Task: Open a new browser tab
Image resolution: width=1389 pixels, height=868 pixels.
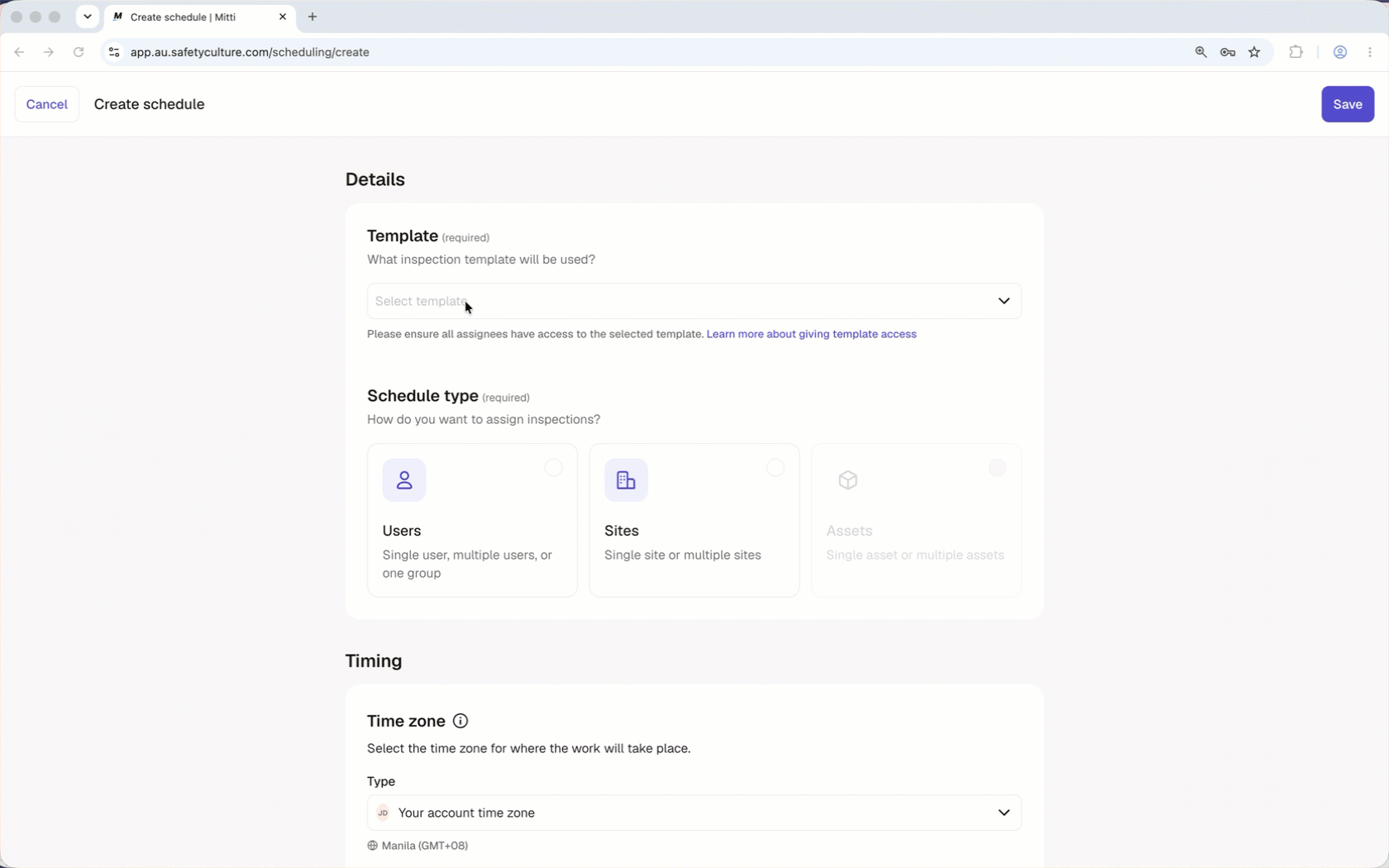Action: 313,17
